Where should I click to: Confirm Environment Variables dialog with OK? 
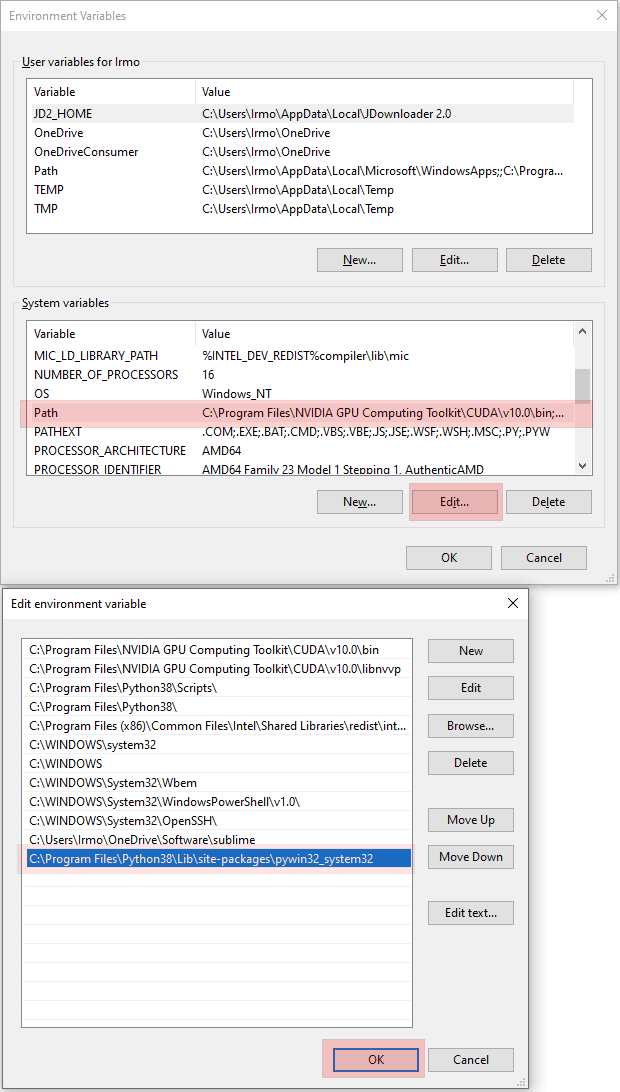tap(449, 557)
